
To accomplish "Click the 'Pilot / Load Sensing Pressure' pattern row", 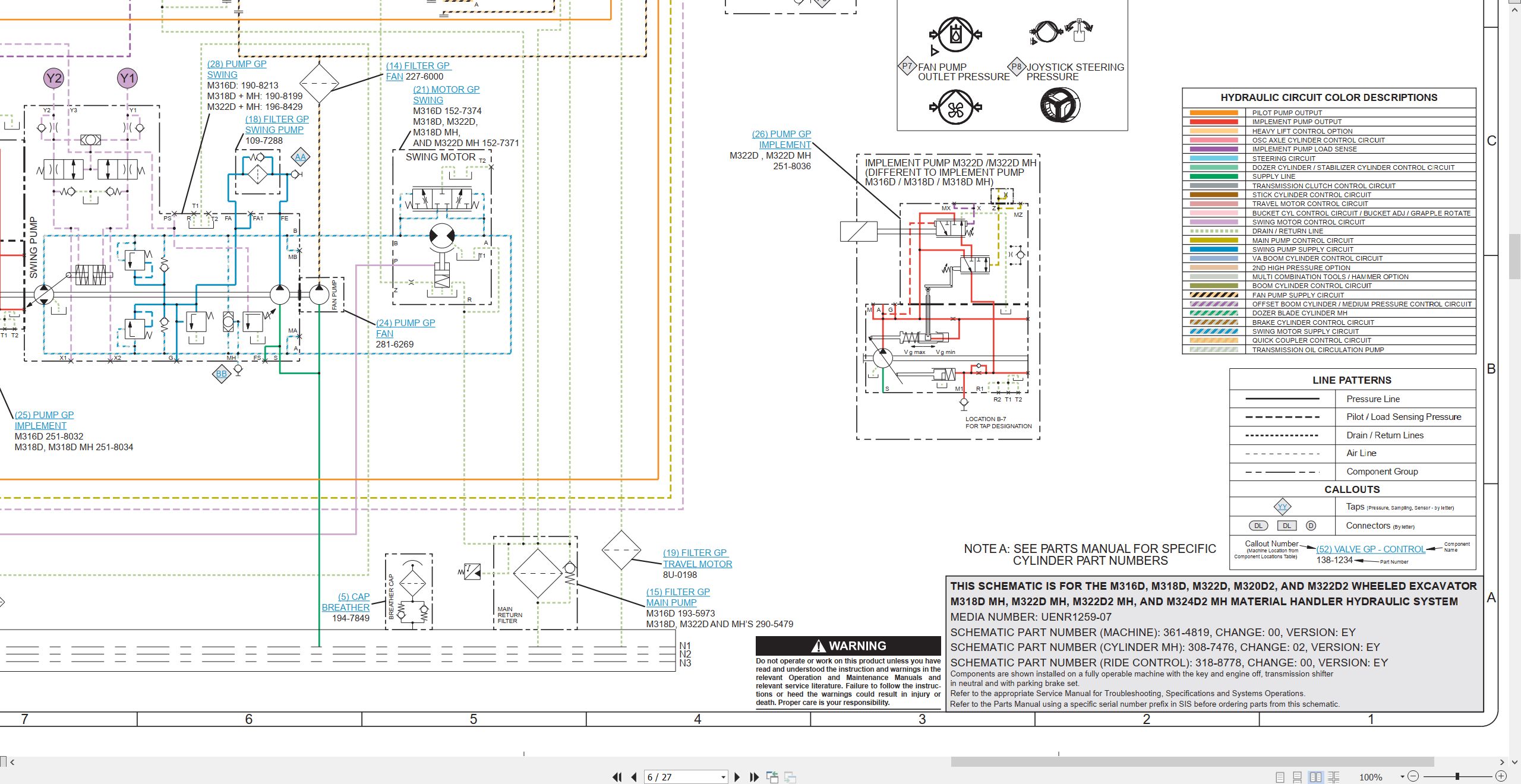I will (x=1352, y=417).
